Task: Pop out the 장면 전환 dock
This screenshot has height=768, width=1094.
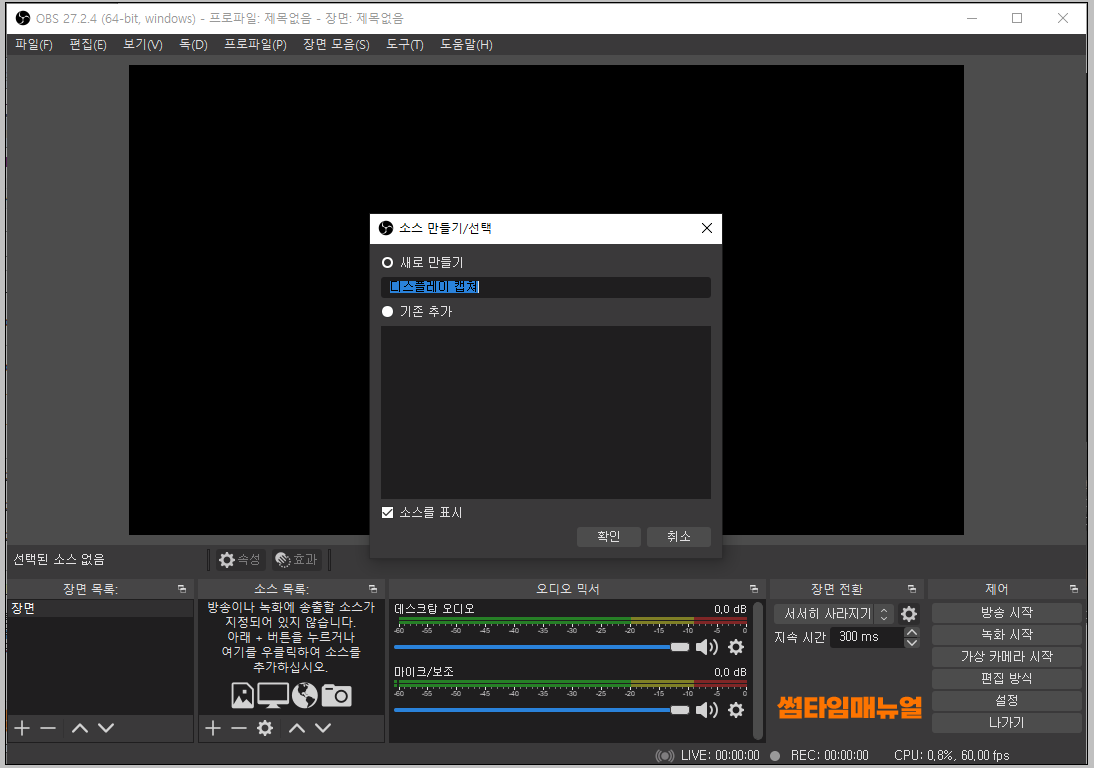Action: [911, 589]
